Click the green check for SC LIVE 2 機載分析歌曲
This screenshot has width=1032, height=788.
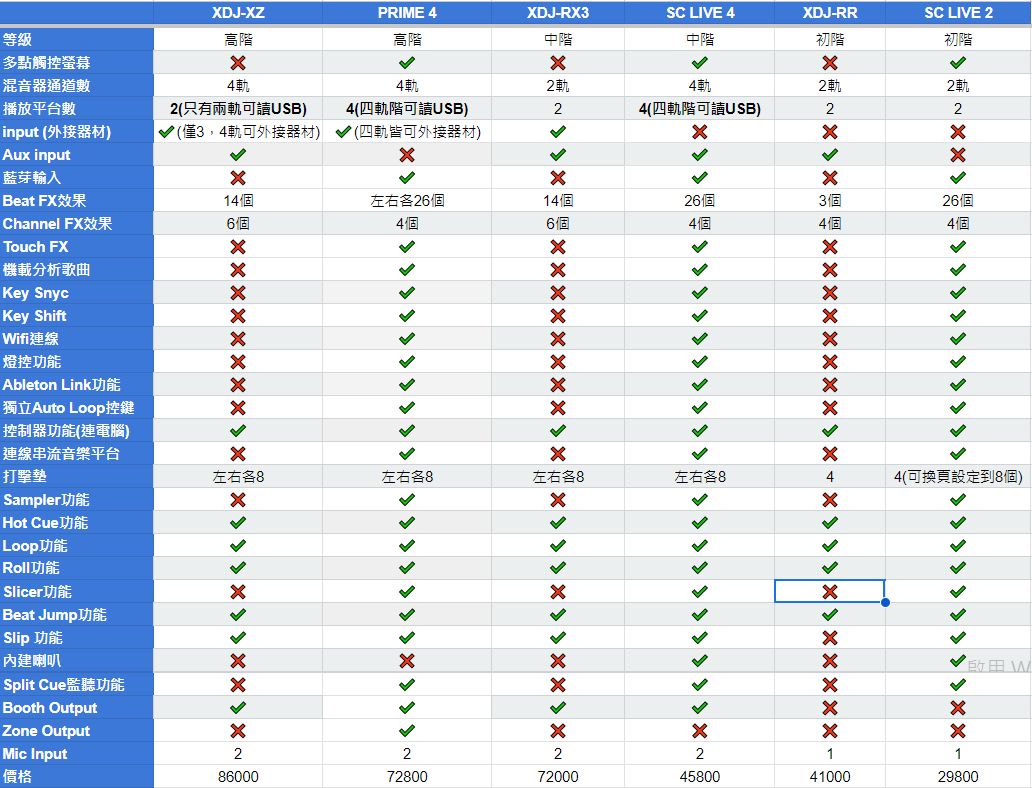(958, 270)
